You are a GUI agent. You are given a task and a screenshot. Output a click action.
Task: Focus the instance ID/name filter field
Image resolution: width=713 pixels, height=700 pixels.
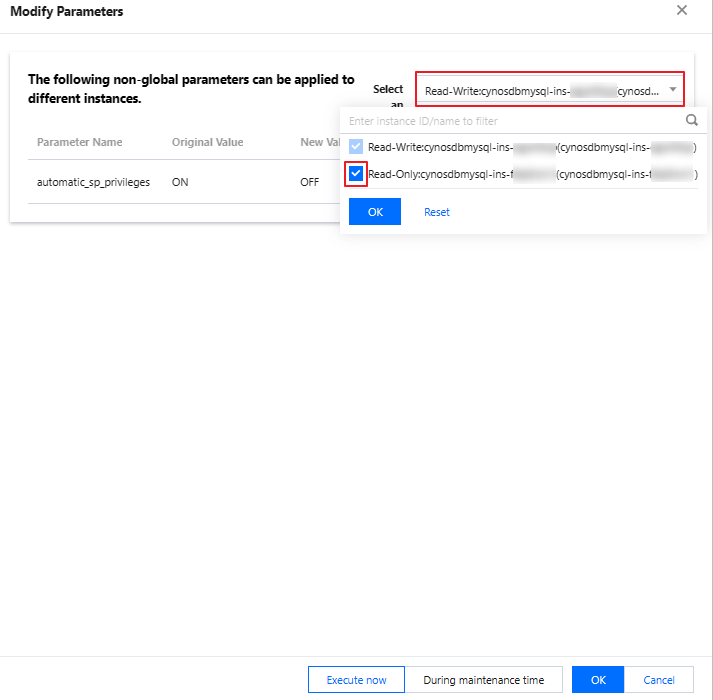coord(516,121)
